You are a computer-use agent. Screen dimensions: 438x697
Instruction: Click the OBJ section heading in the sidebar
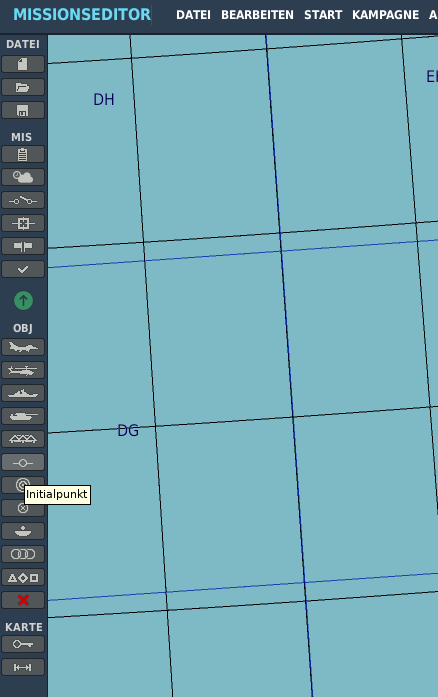coord(23,328)
